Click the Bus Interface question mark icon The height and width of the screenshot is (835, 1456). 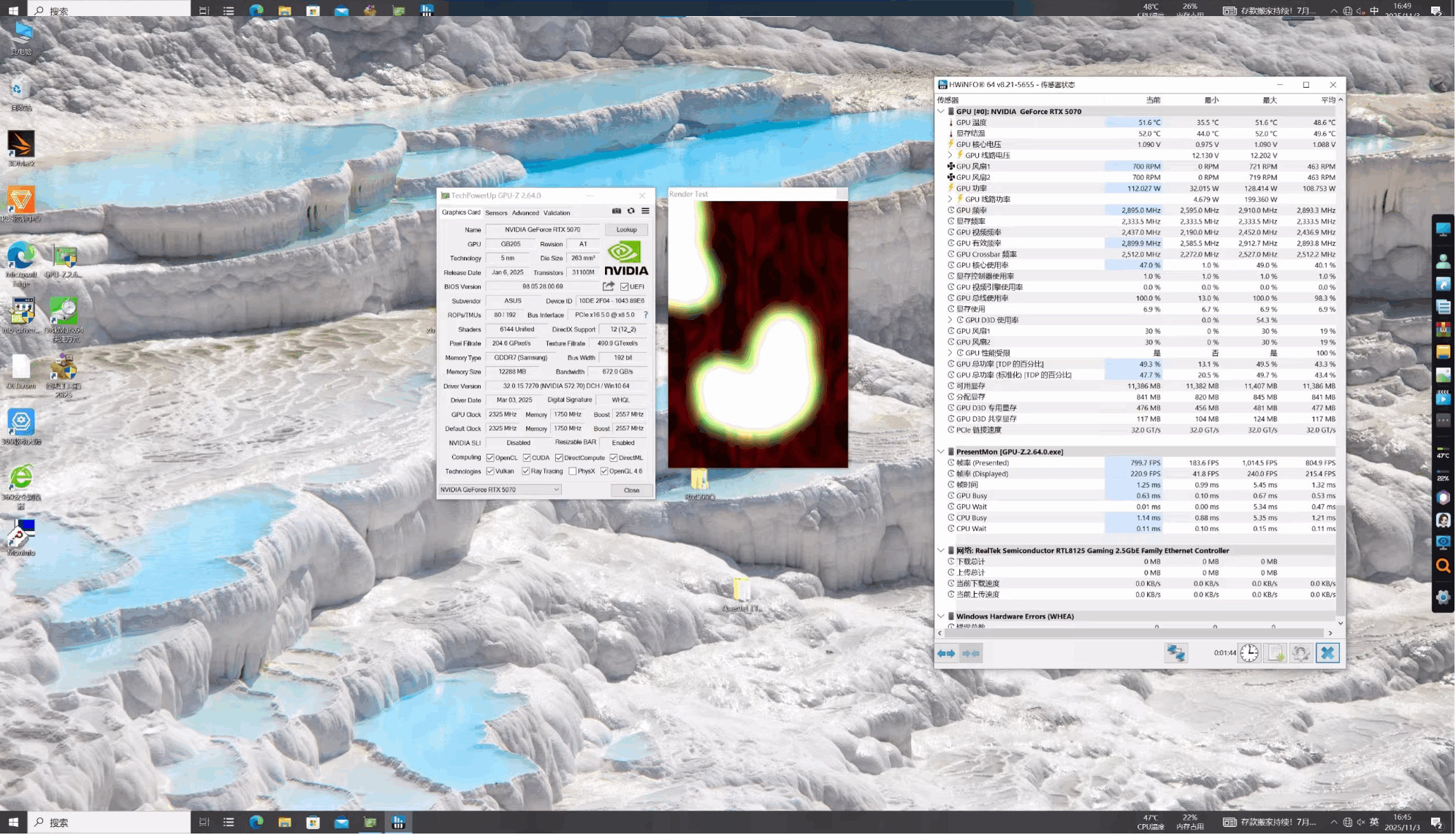pos(646,315)
